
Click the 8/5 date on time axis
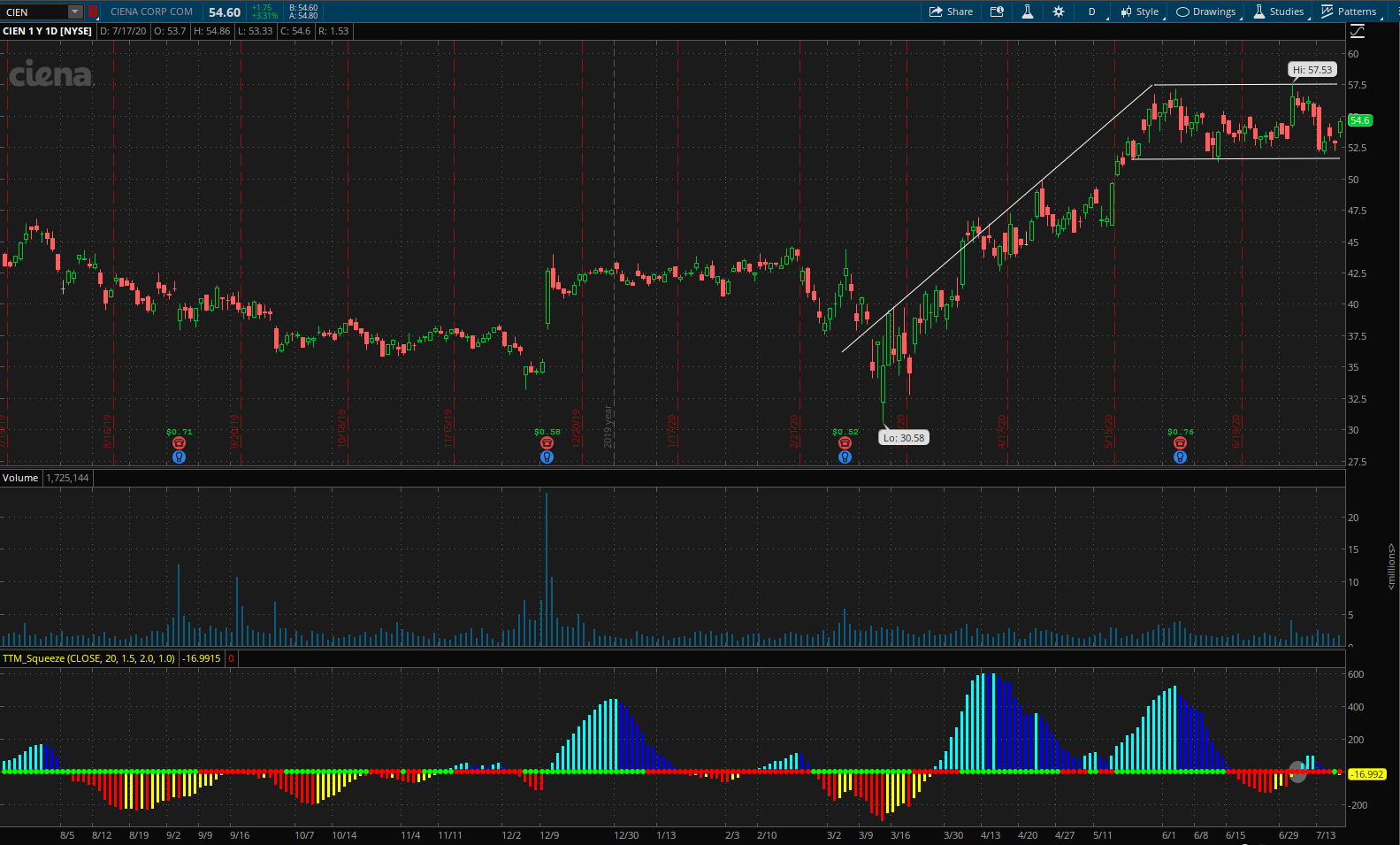point(67,835)
